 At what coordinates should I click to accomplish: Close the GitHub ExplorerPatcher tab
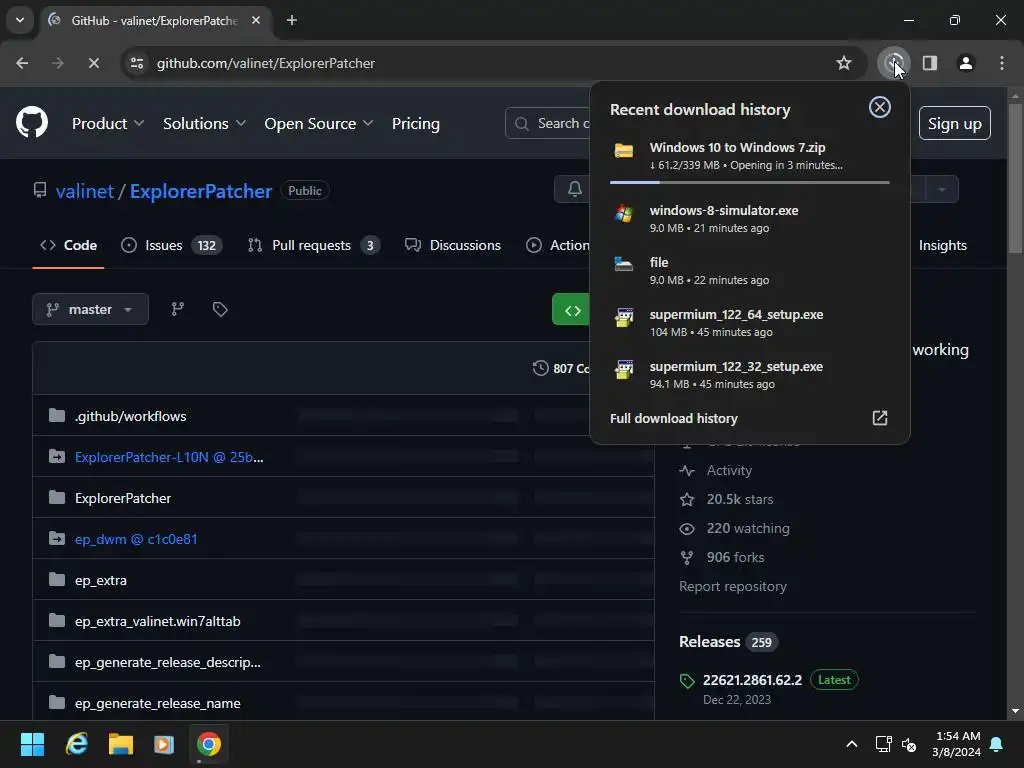(x=256, y=20)
